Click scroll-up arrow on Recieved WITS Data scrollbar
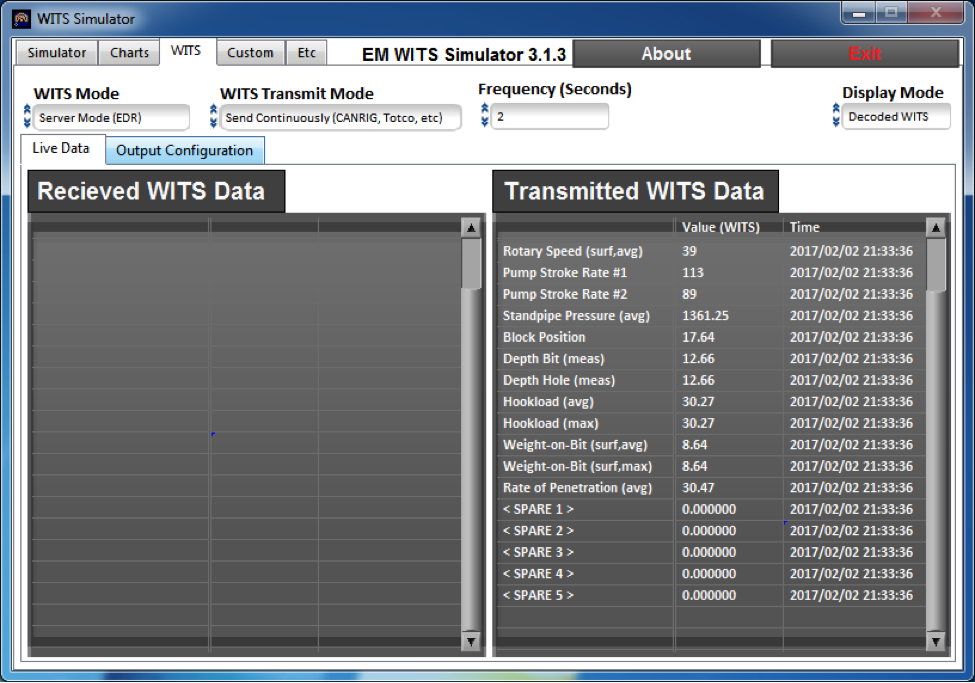The image size is (975, 683). (x=471, y=226)
